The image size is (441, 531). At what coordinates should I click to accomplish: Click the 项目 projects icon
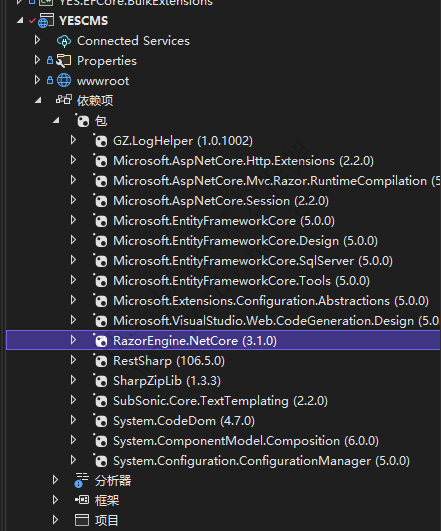click(x=82, y=520)
